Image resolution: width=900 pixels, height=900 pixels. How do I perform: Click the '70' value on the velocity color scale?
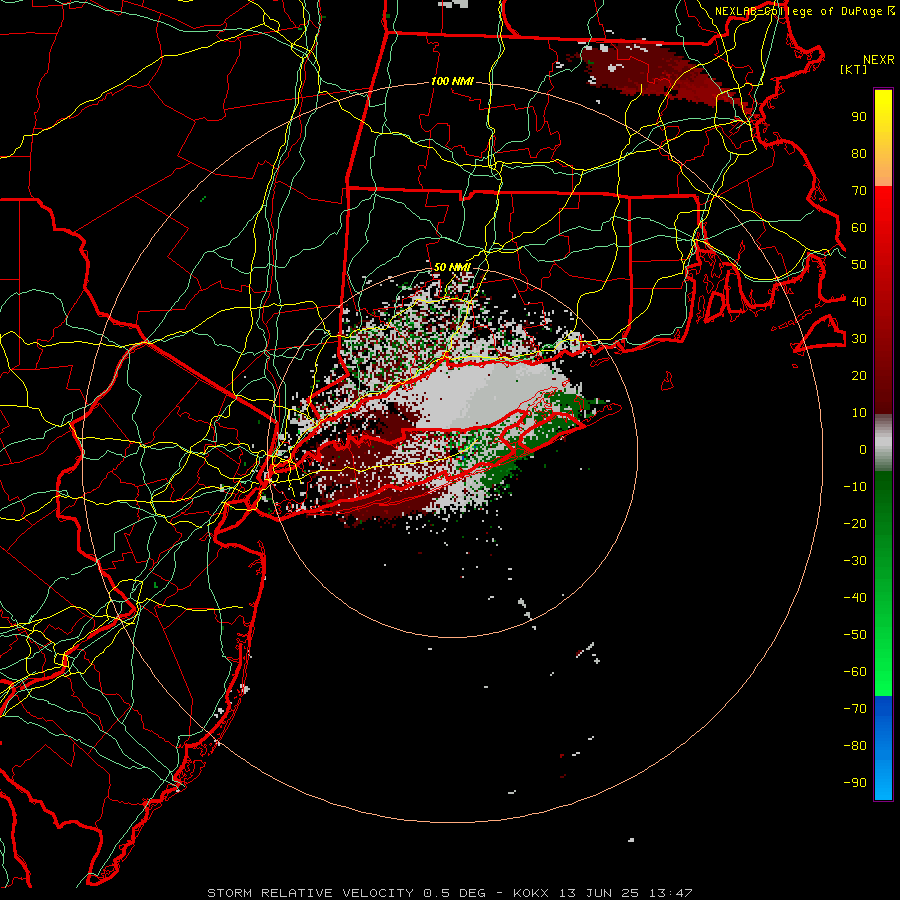tap(859, 191)
